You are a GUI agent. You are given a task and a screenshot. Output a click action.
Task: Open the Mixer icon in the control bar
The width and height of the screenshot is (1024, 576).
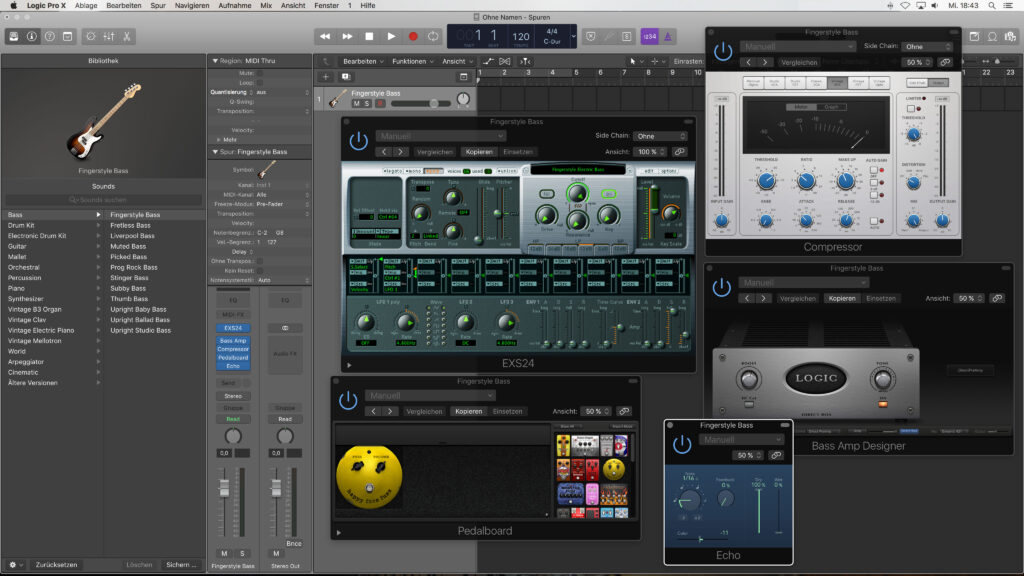[109, 37]
